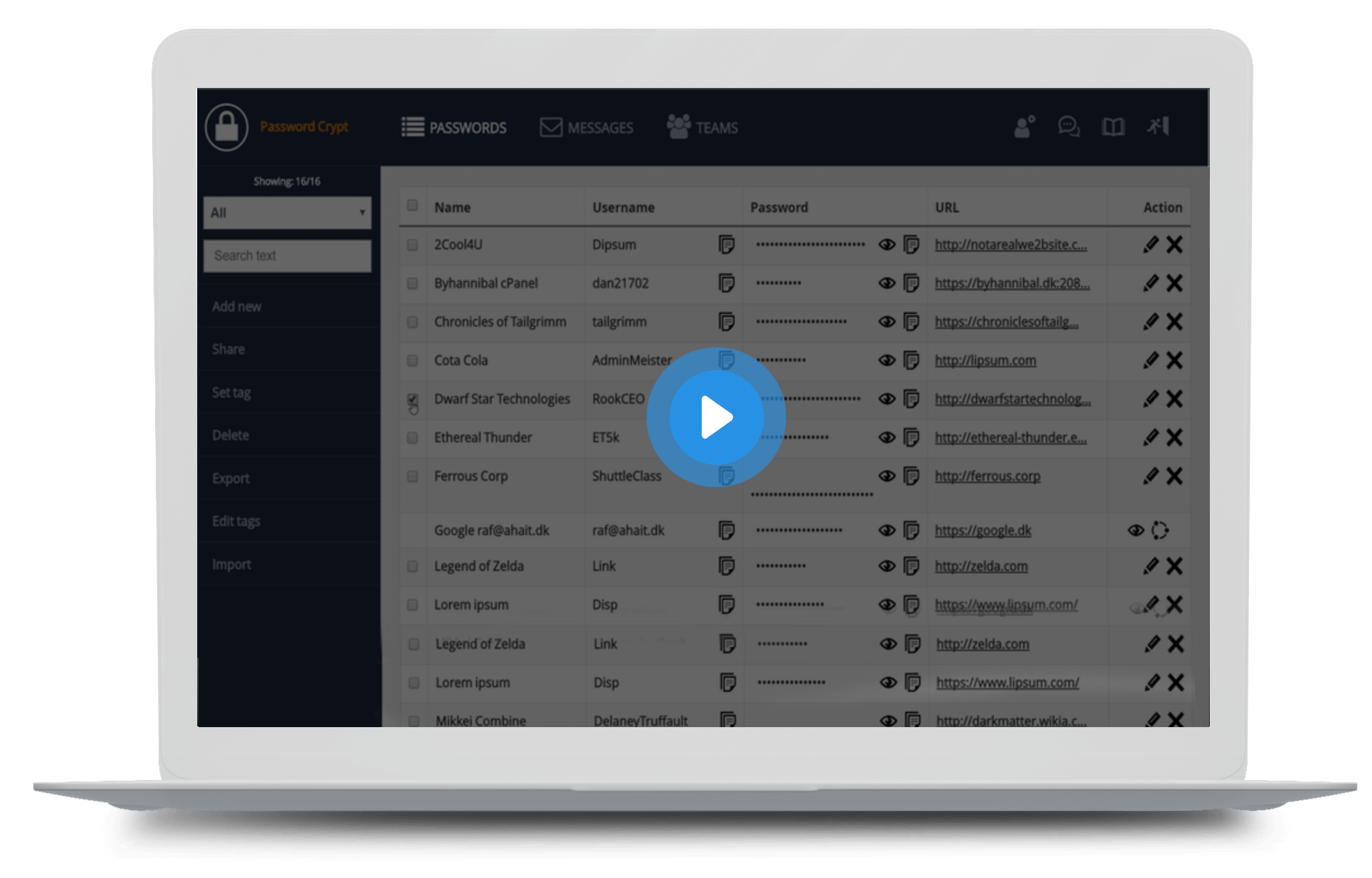Screen dimensions: 1372x878
Task: Click the padlock Password Crypt logo
Action: [x=227, y=128]
